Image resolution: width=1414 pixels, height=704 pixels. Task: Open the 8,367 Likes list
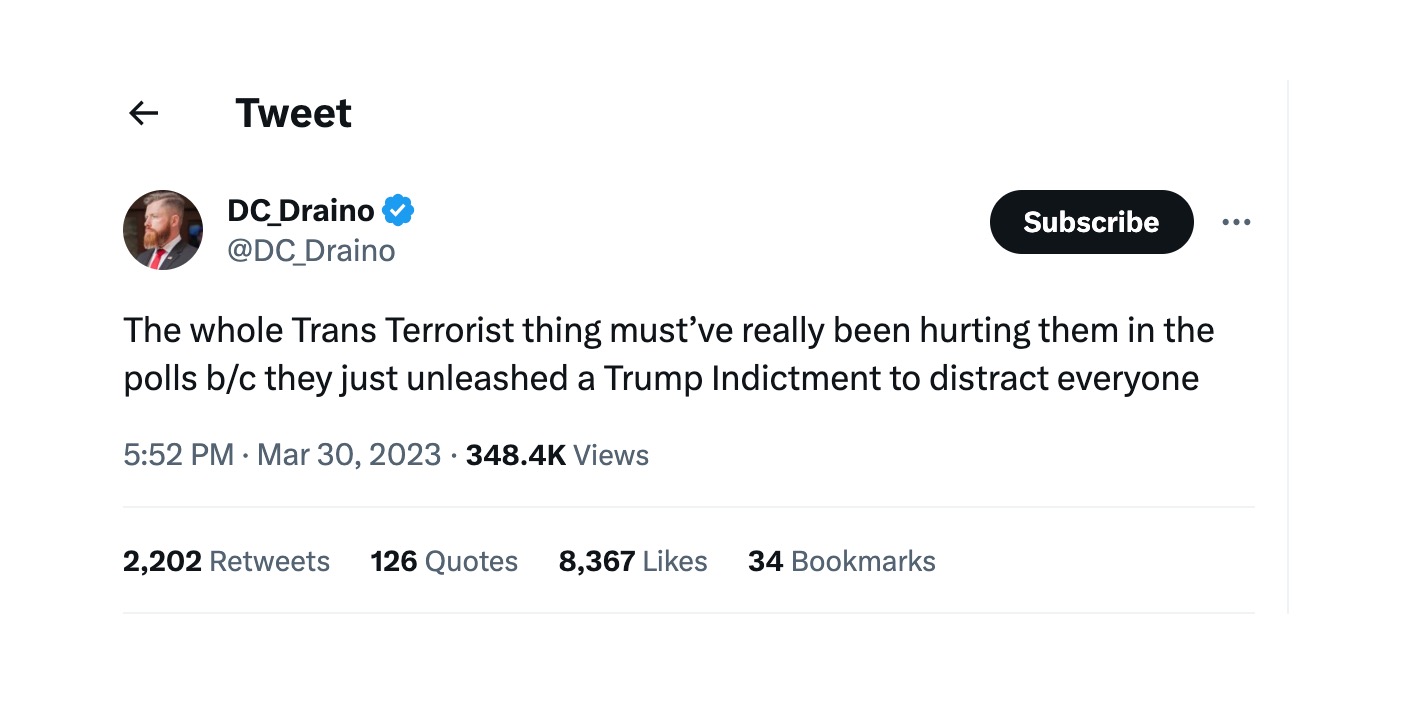click(633, 561)
